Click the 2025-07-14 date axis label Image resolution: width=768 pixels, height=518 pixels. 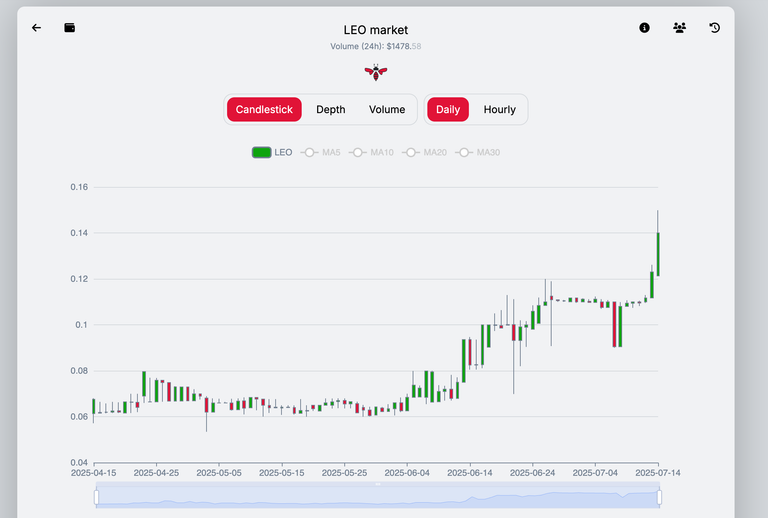pos(658,473)
